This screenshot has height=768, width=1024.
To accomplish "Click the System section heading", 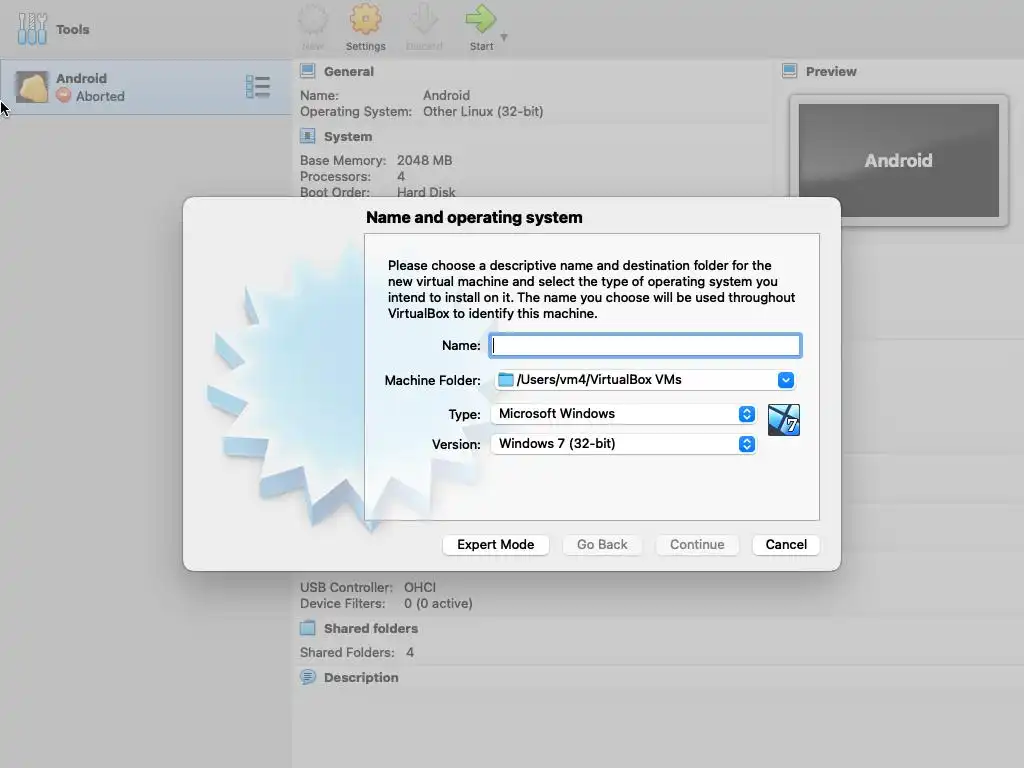I will (x=348, y=136).
